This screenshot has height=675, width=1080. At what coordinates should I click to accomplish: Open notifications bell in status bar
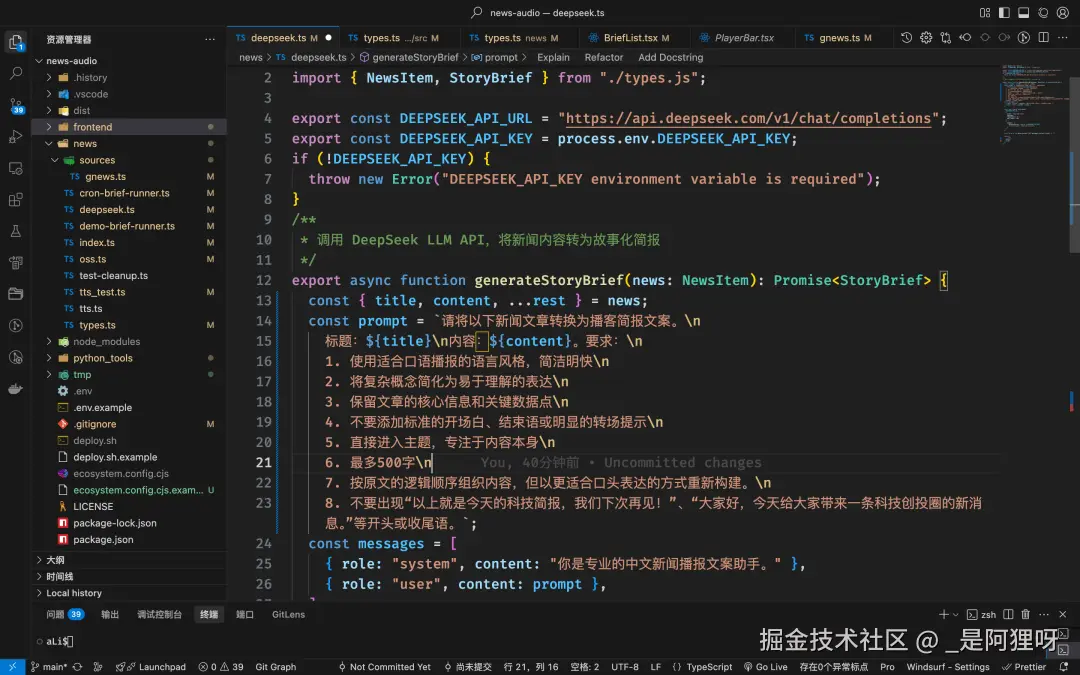(x=1064, y=667)
